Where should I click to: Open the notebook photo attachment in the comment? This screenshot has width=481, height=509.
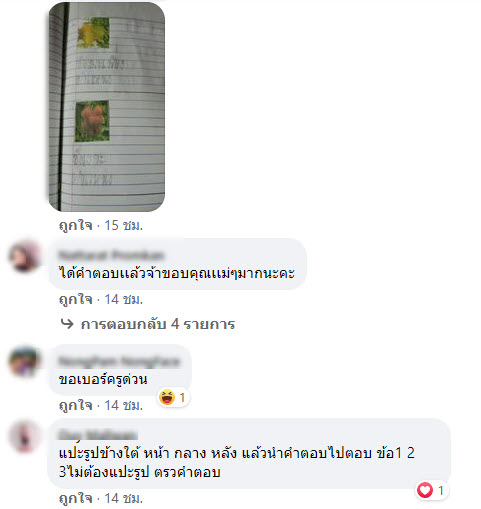[107, 107]
